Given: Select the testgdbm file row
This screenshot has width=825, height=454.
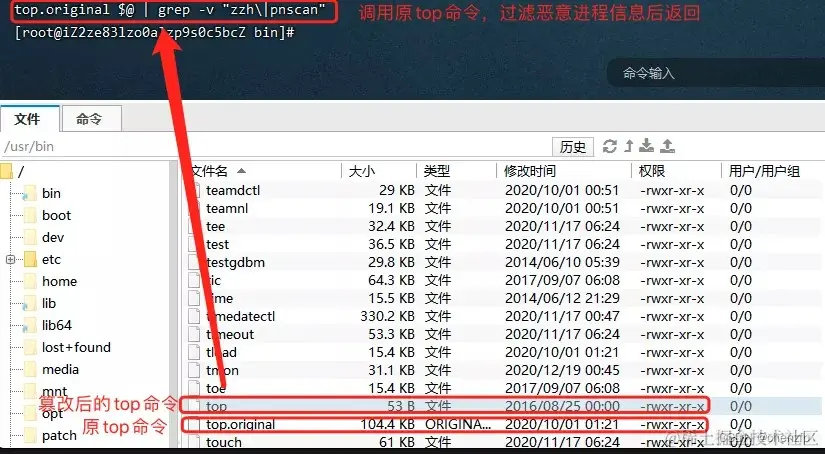Looking at the screenshot, I should 502,262.
